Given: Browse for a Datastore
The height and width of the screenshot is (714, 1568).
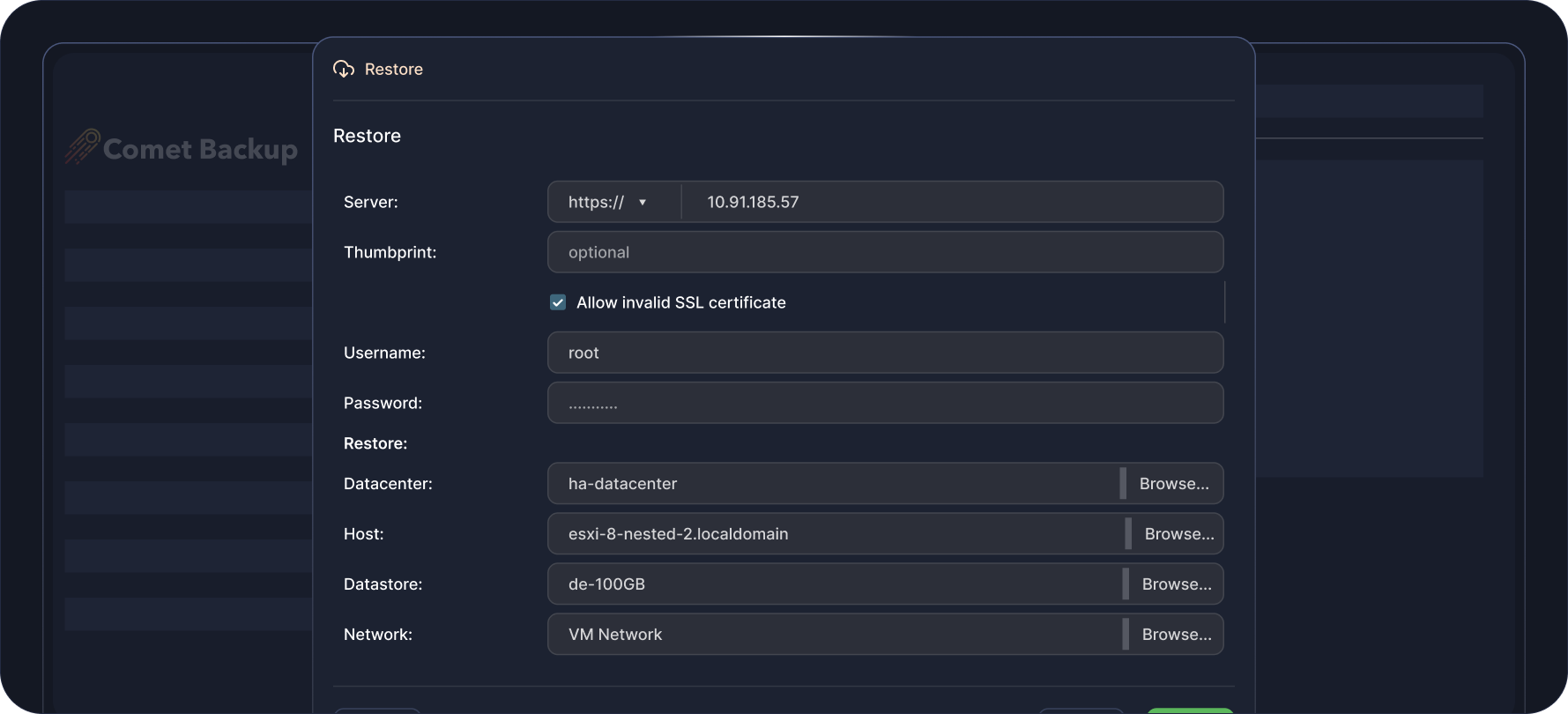Looking at the screenshot, I should pyautogui.click(x=1177, y=584).
